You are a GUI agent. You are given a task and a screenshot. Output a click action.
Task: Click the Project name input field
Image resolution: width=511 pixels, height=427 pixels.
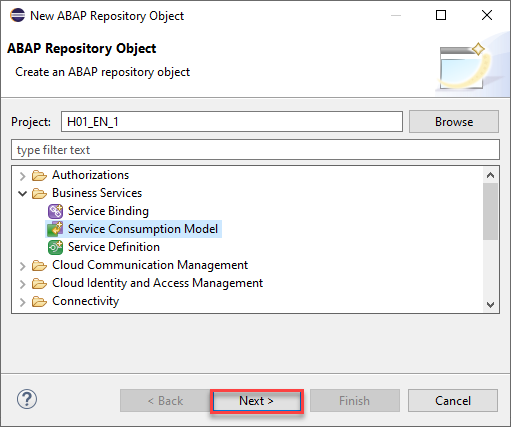coord(232,122)
